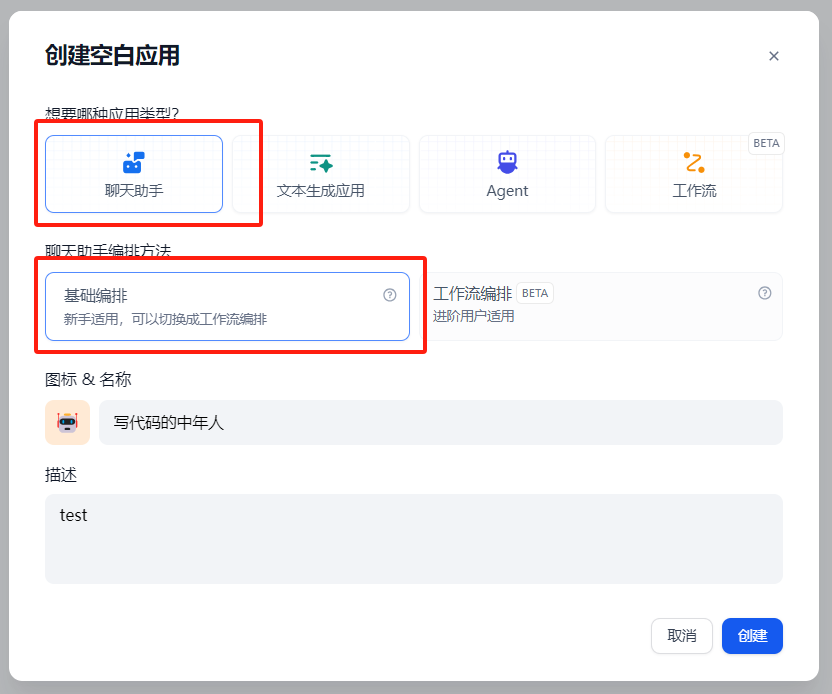Select the 基础编排 orchestration method
Image resolution: width=832 pixels, height=694 pixels.
[x=200, y=305]
